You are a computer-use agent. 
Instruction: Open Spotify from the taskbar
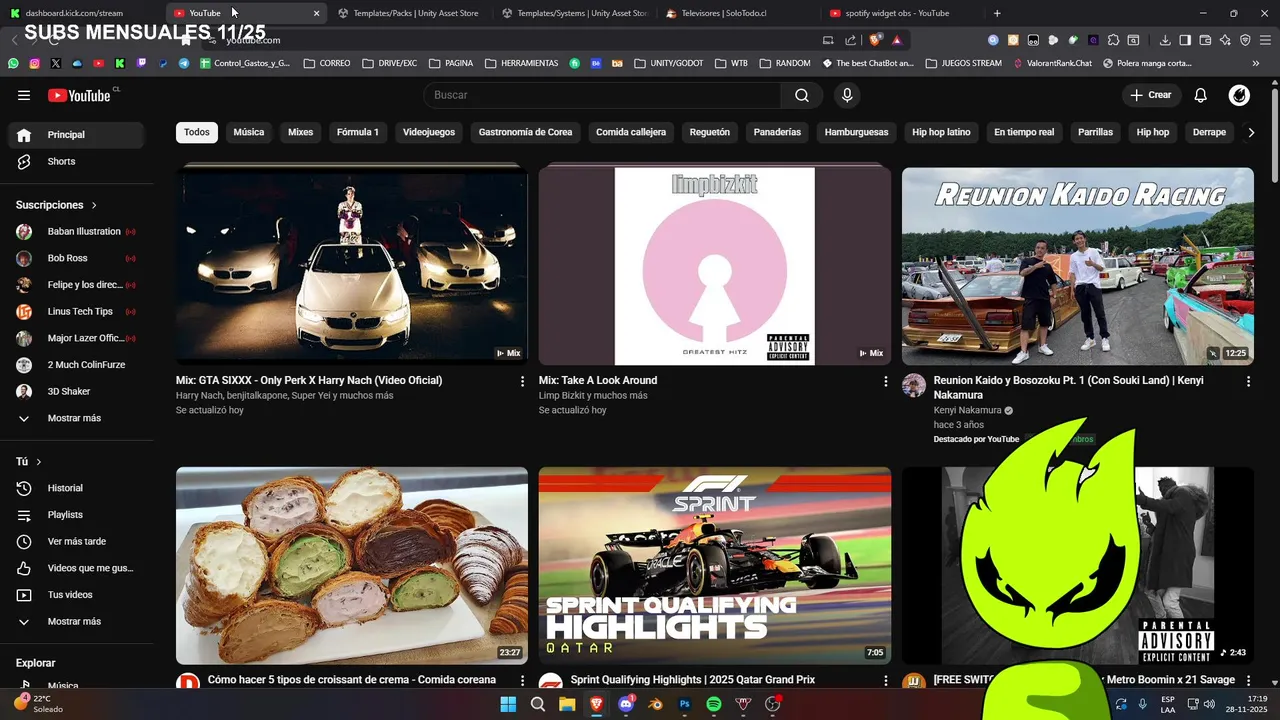coord(714,704)
